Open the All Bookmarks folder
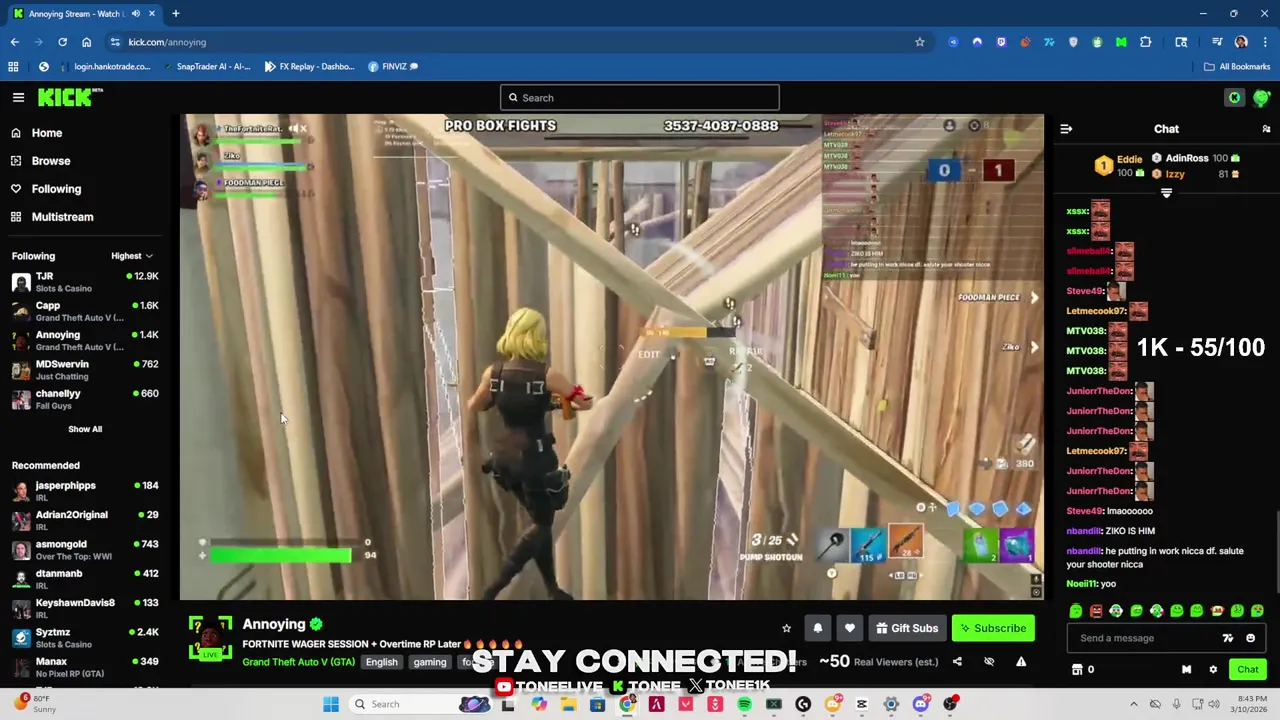The image size is (1280, 720). (x=1237, y=67)
